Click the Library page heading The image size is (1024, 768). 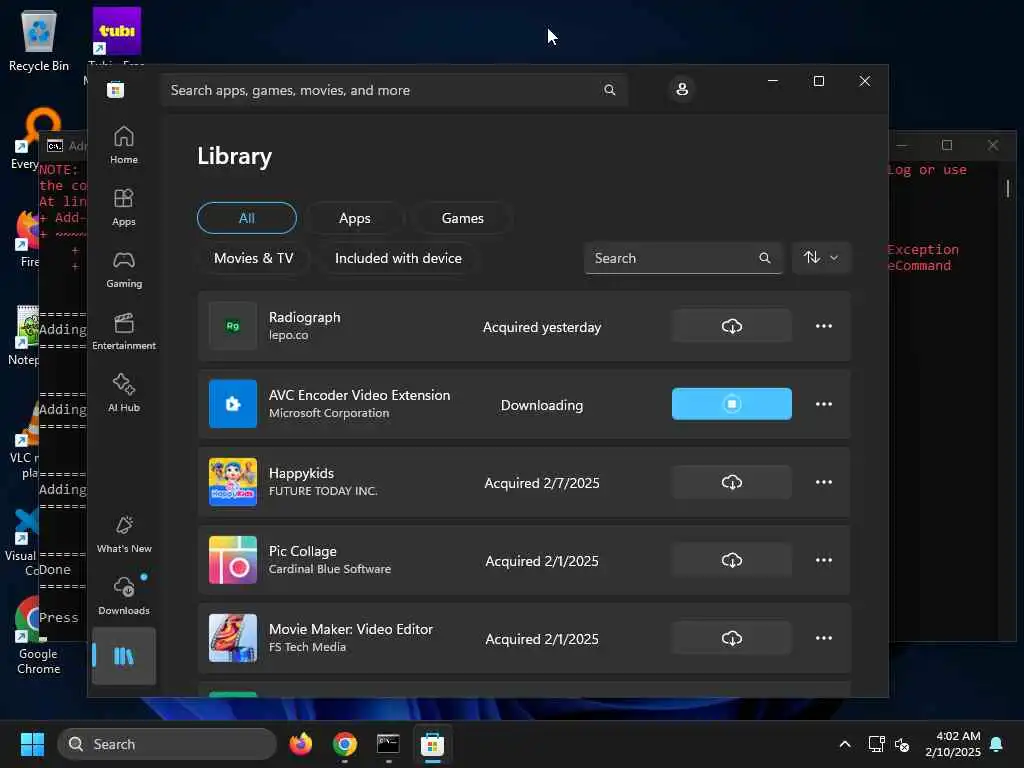pos(234,156)
